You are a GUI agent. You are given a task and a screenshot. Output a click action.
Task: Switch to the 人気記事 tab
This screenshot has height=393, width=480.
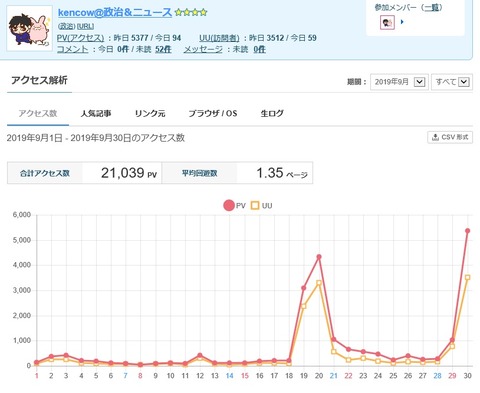(x=96, y=113)
